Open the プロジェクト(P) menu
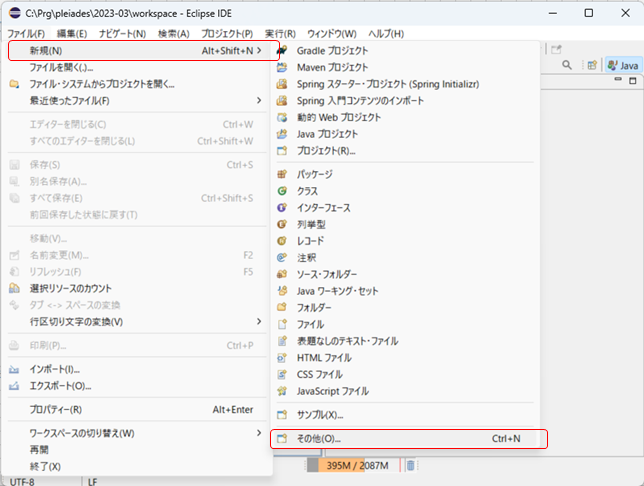 pyautogui.click(x=227, y=34)
